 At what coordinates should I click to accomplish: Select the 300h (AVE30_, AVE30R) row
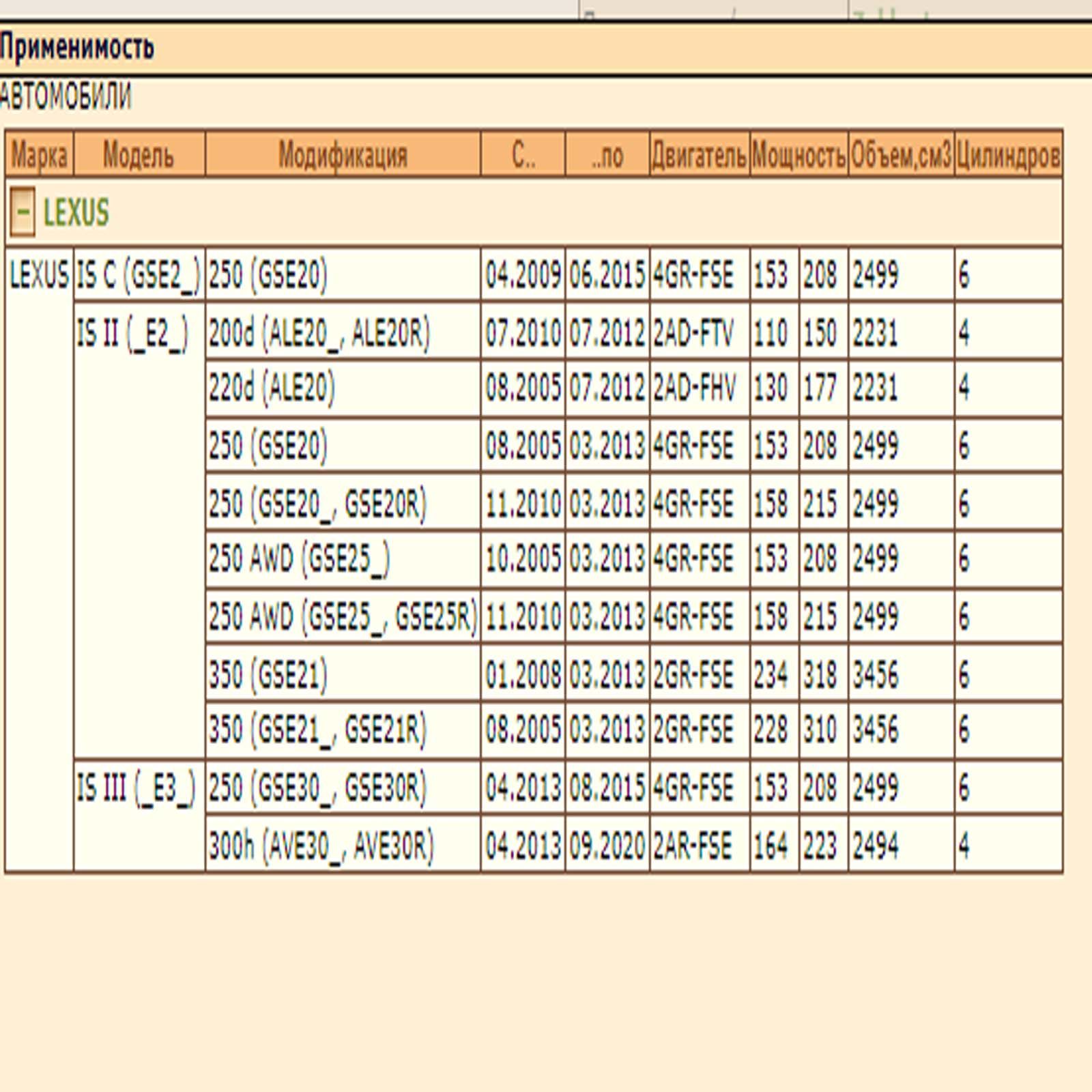click(x=634, y=846)
